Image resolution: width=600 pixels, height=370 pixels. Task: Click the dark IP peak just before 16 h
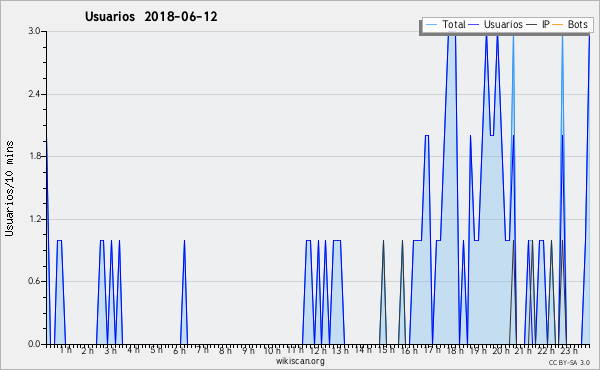(402, 293)
